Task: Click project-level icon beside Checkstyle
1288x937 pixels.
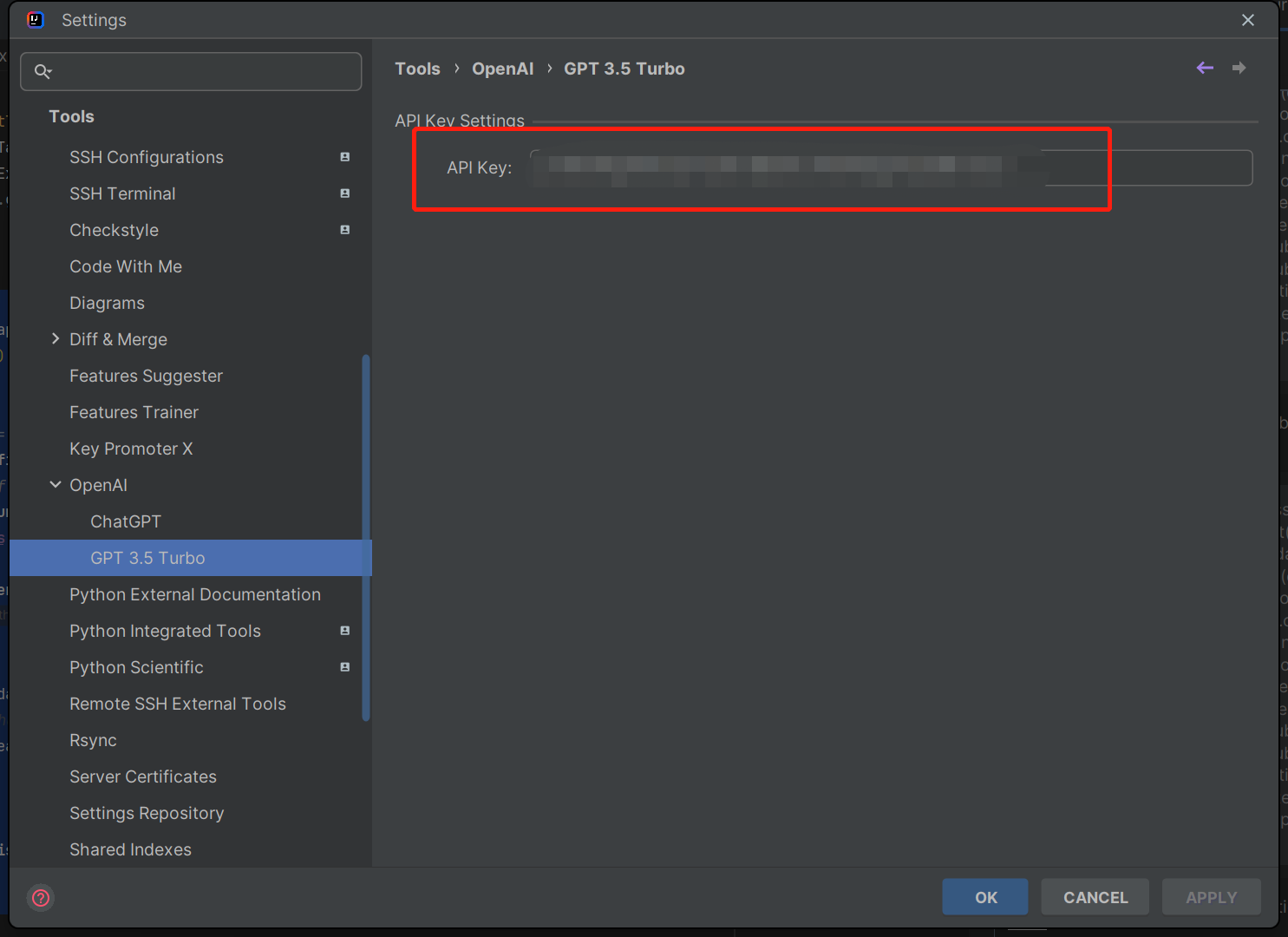Action: point(345,230)
